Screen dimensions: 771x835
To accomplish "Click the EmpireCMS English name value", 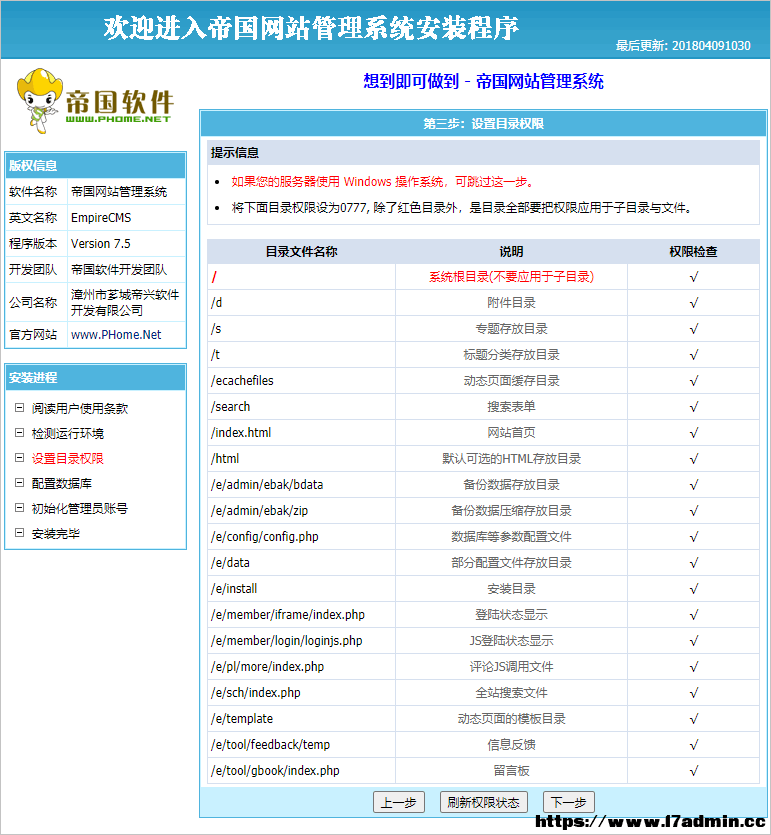I will click(x=101, y=217).
